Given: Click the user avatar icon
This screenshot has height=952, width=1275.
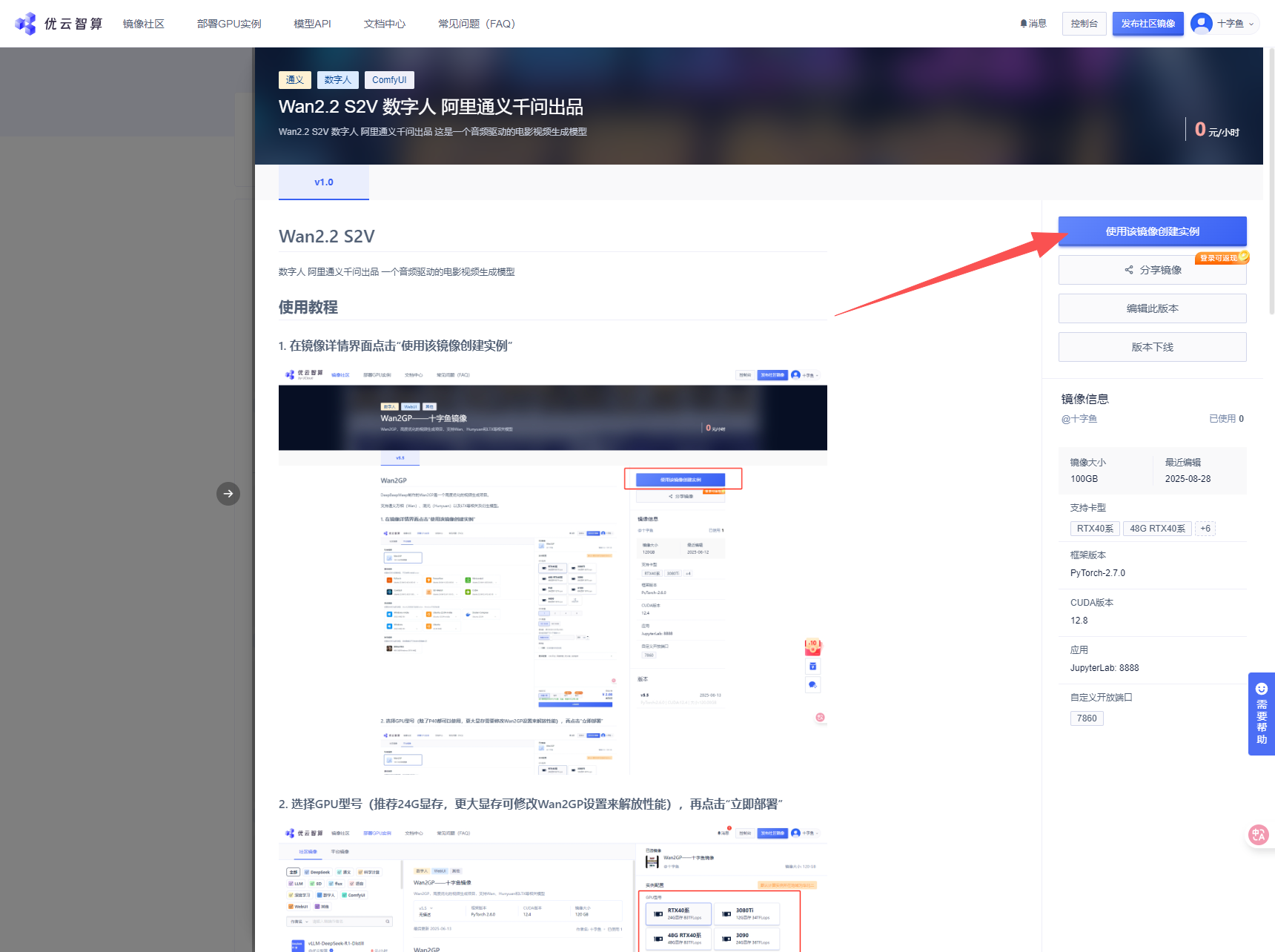Looking at the screenshot, I should pos(1202,24).
